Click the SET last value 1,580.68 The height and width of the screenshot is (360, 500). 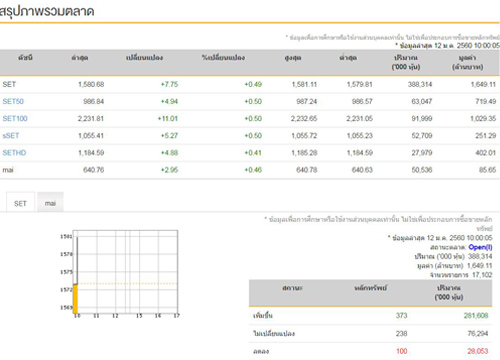91,84
